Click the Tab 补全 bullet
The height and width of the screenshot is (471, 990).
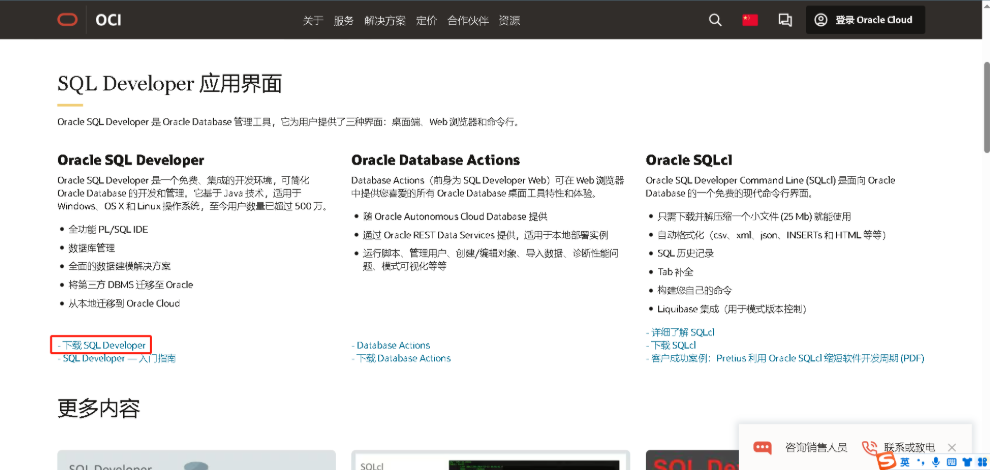tap(675, 272)
